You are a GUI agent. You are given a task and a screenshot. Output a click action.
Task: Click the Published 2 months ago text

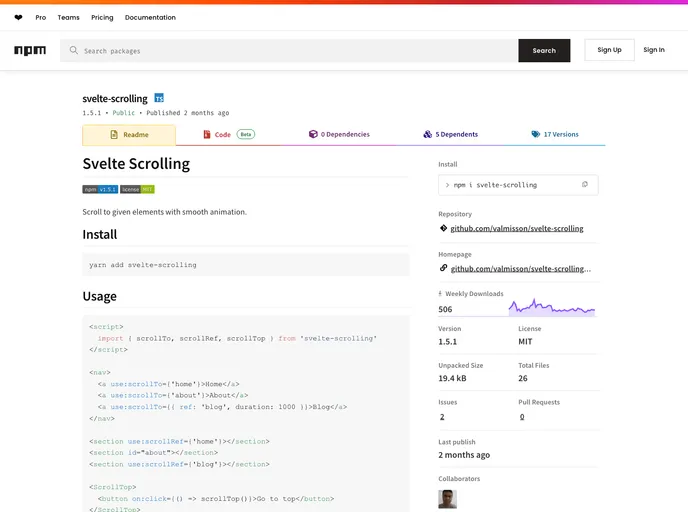[188, 113]
